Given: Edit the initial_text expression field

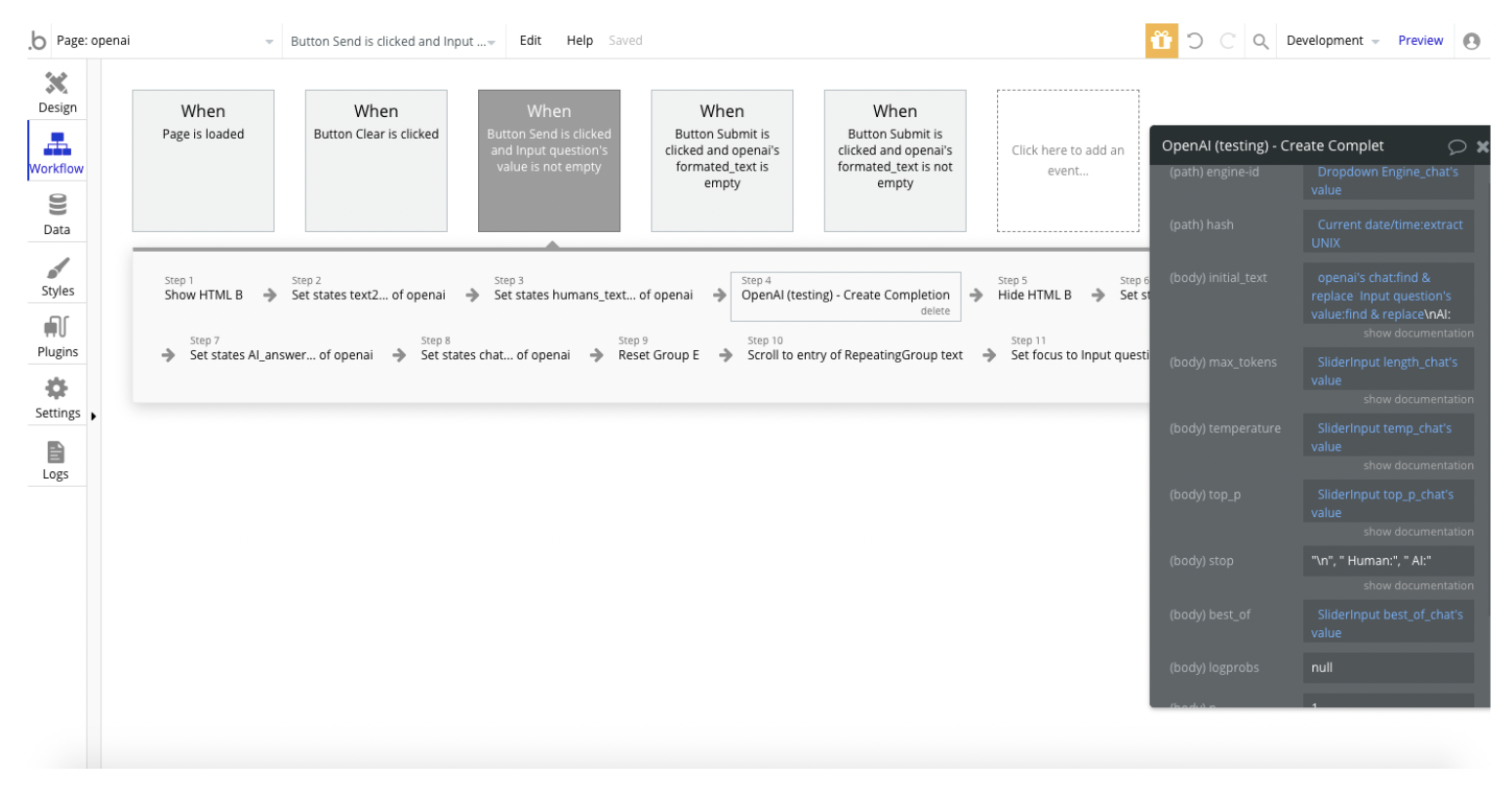Looking at the screenshot, I should [1388, 296].
